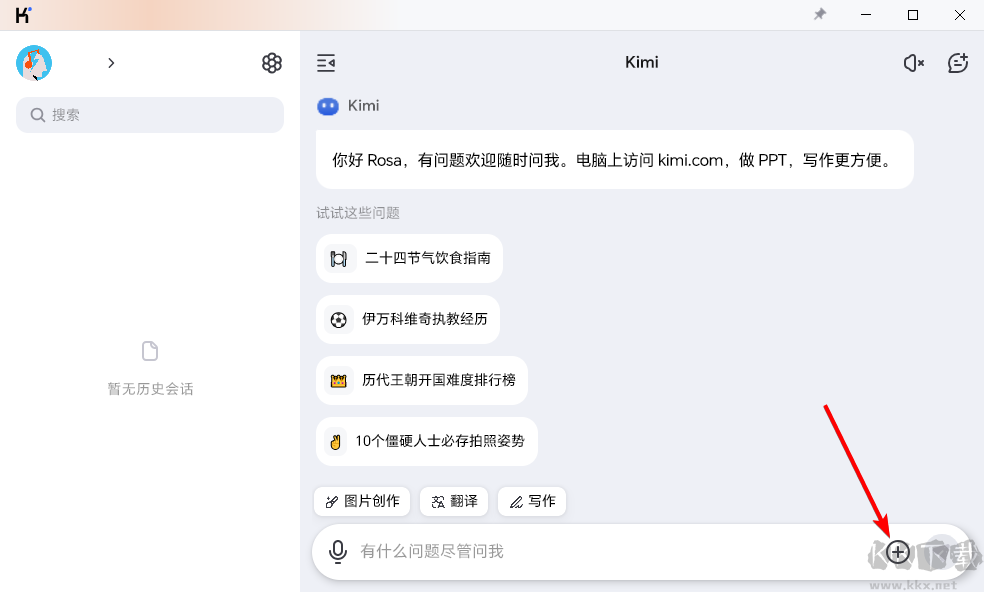Click the search box in the sidebar
Screen dimensions: 984x592
coord(149,114)
